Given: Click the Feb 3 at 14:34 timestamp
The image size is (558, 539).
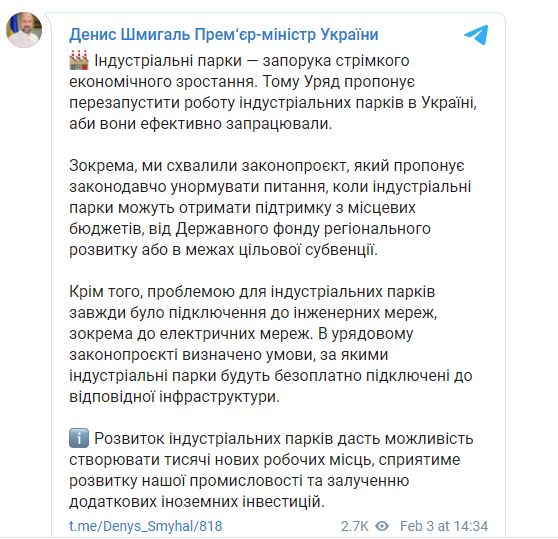Looking at the screenshot, I should (x=444, y=526).
